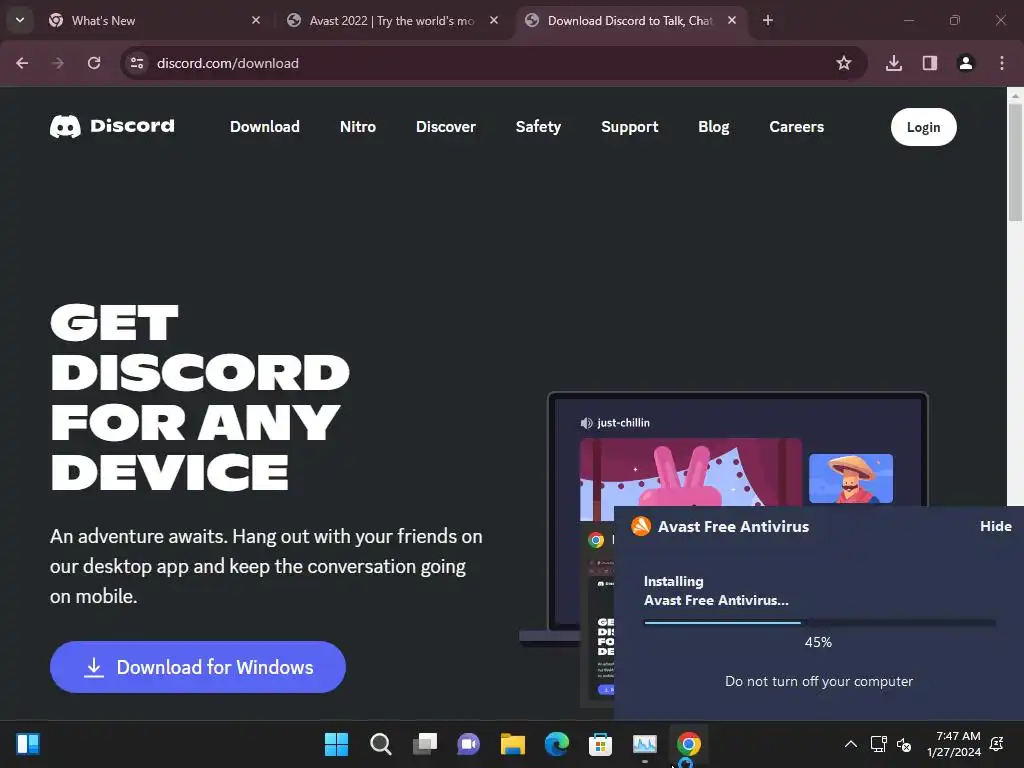
Task: Open Microsoft Edge from taskbar
Action: pos(556,744)
